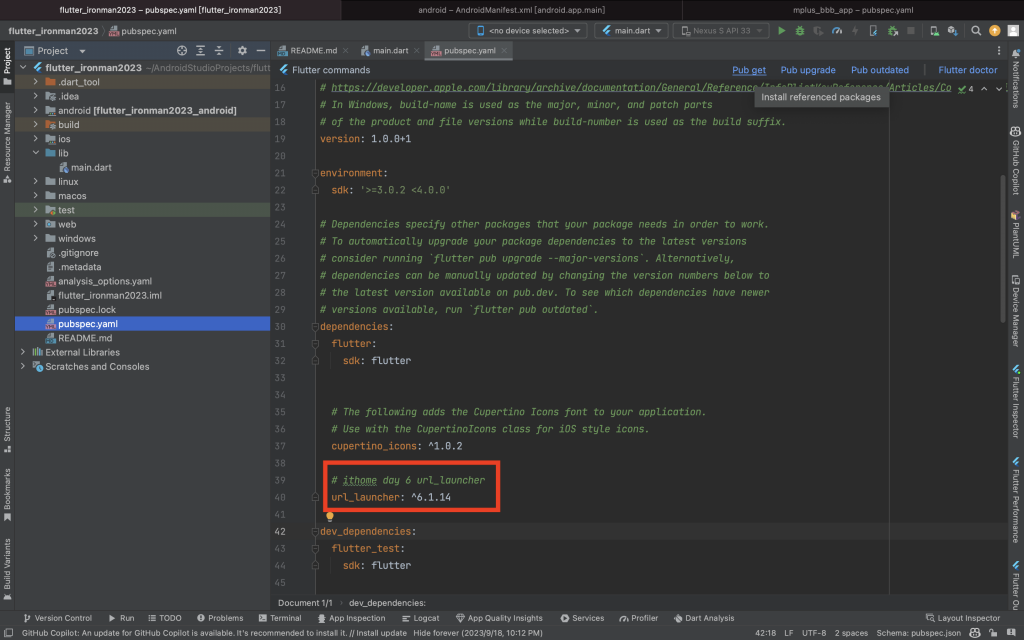The image size is (1024, 640).
Task: Open the Flutter Performance side tool window
Action: (x=1016, y=500)
